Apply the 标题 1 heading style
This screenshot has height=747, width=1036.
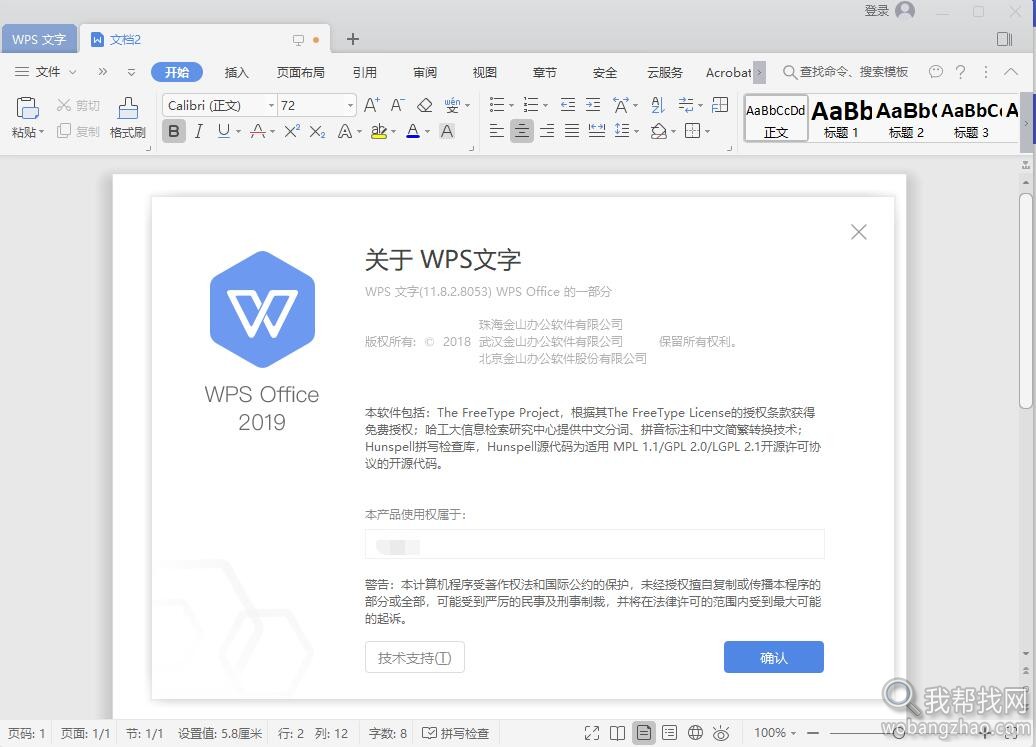(x=841, y=119)
